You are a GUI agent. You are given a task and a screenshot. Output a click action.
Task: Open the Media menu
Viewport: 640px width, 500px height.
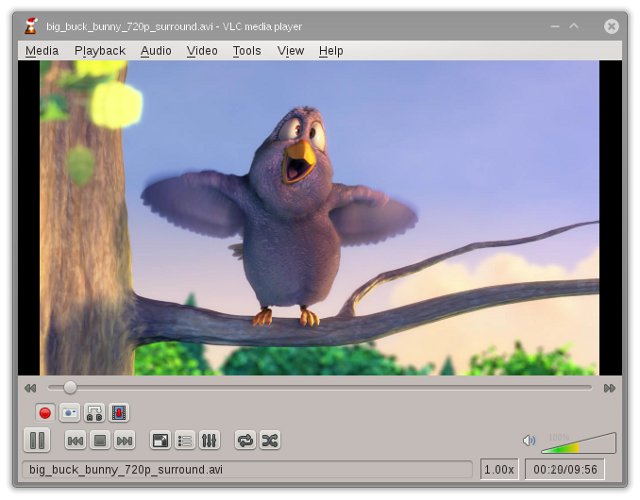[42, 51]
